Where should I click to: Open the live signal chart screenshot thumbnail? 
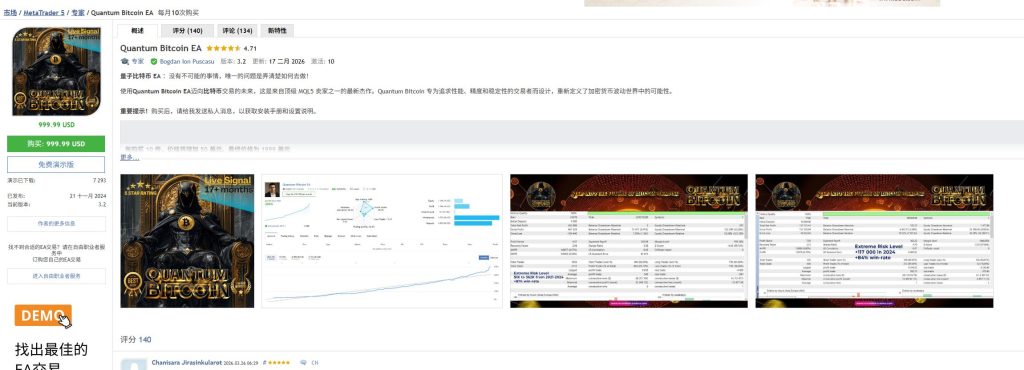click(x=382, y=241)
